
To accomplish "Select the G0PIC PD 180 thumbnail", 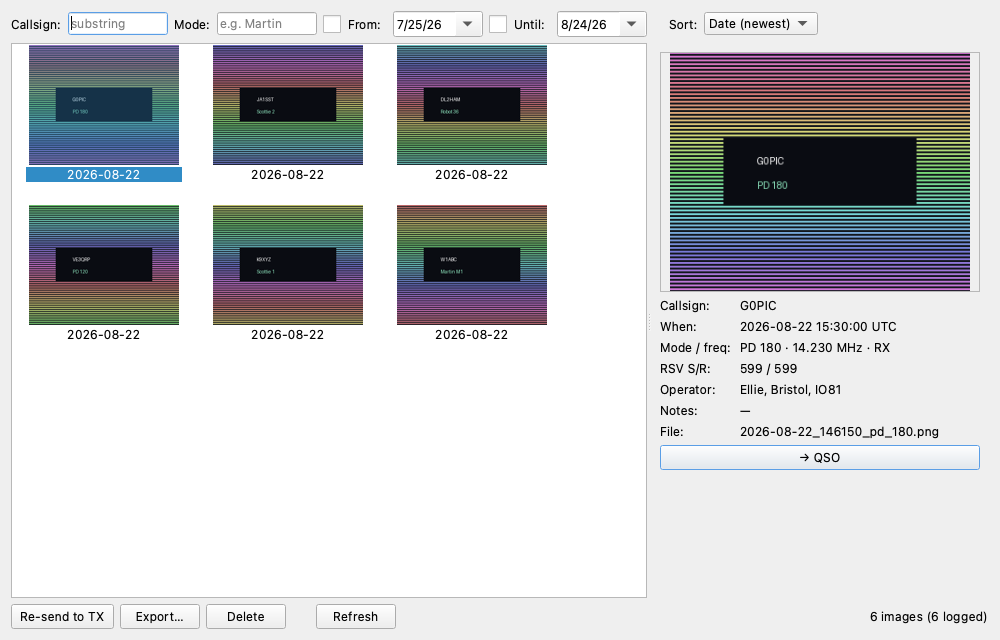I will [104, 105].
